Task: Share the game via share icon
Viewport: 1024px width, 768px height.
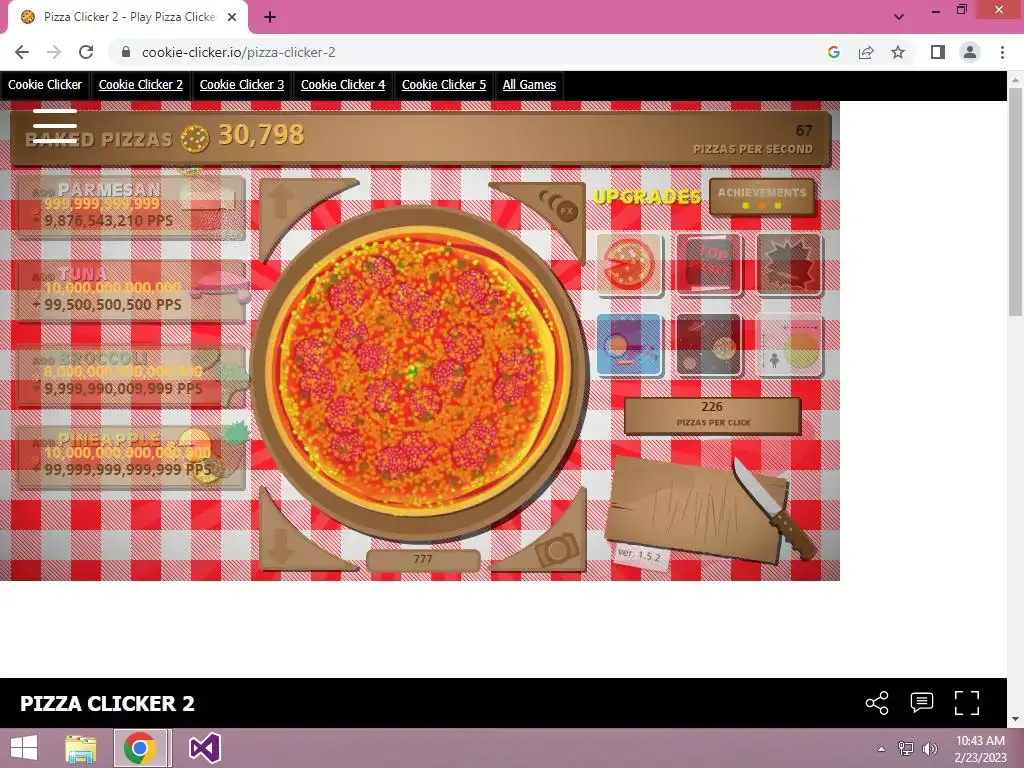Action: click(x=877, y=703)
